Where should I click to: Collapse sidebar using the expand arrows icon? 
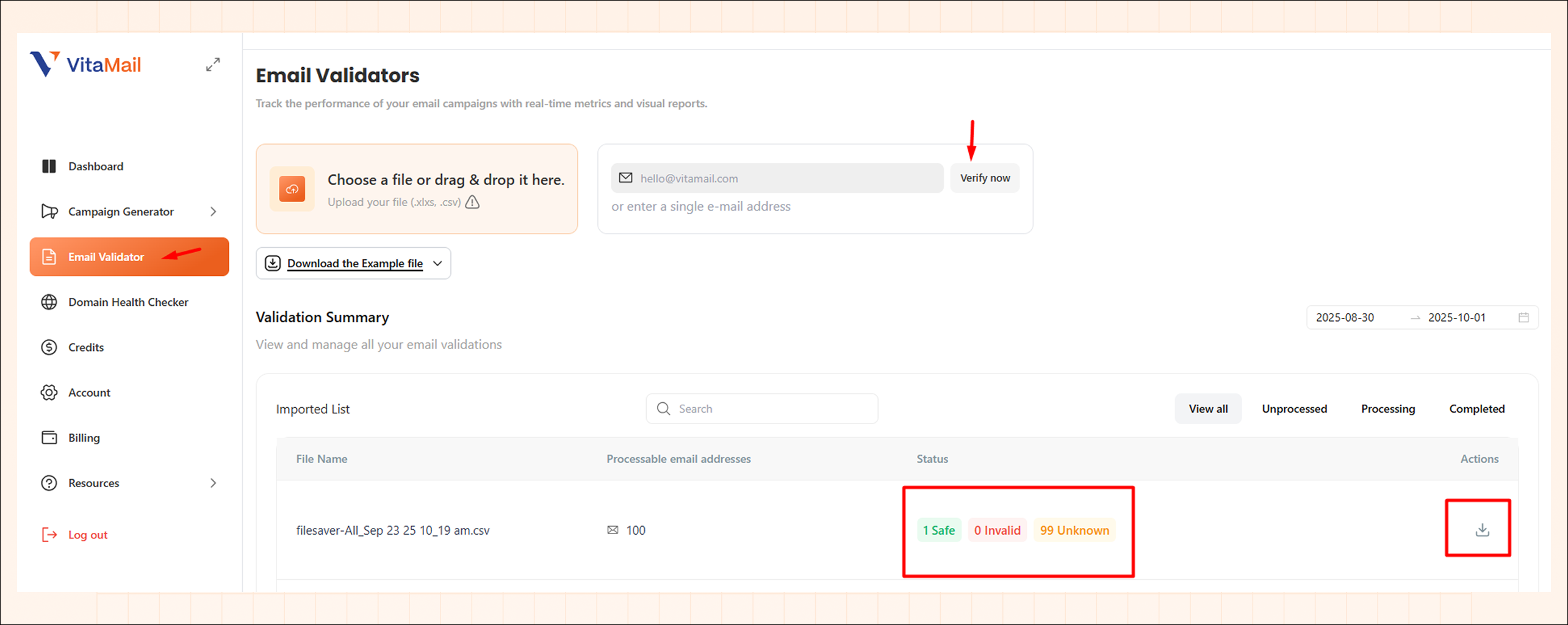213,64
